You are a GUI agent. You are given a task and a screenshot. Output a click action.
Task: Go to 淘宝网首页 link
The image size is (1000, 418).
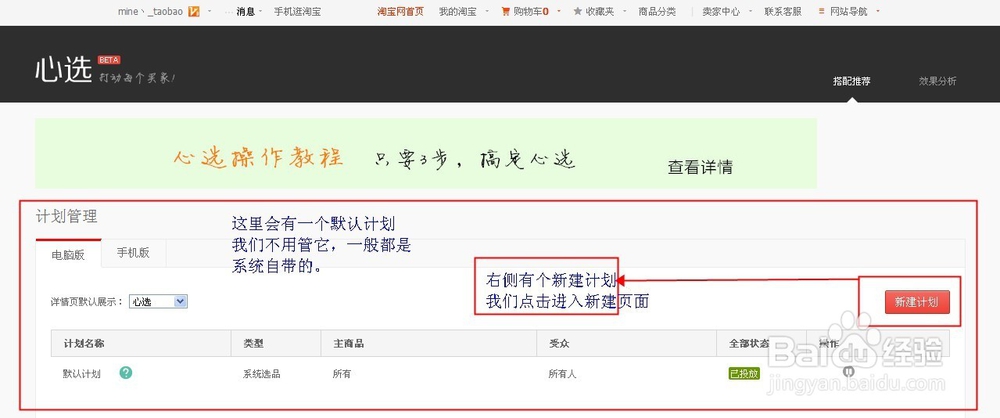tap(400, 11)
